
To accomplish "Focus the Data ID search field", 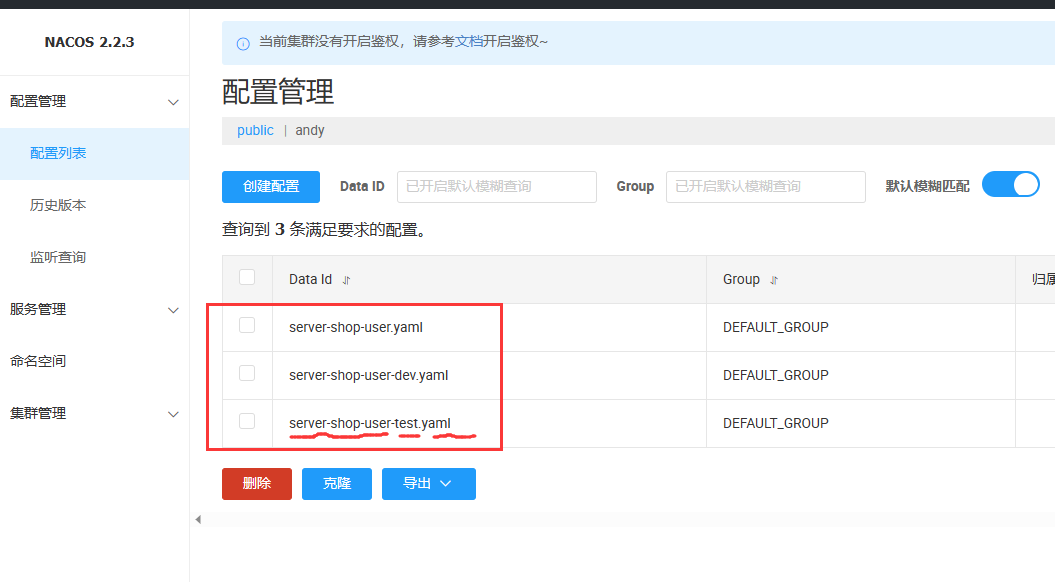I will tap(497, 186).
